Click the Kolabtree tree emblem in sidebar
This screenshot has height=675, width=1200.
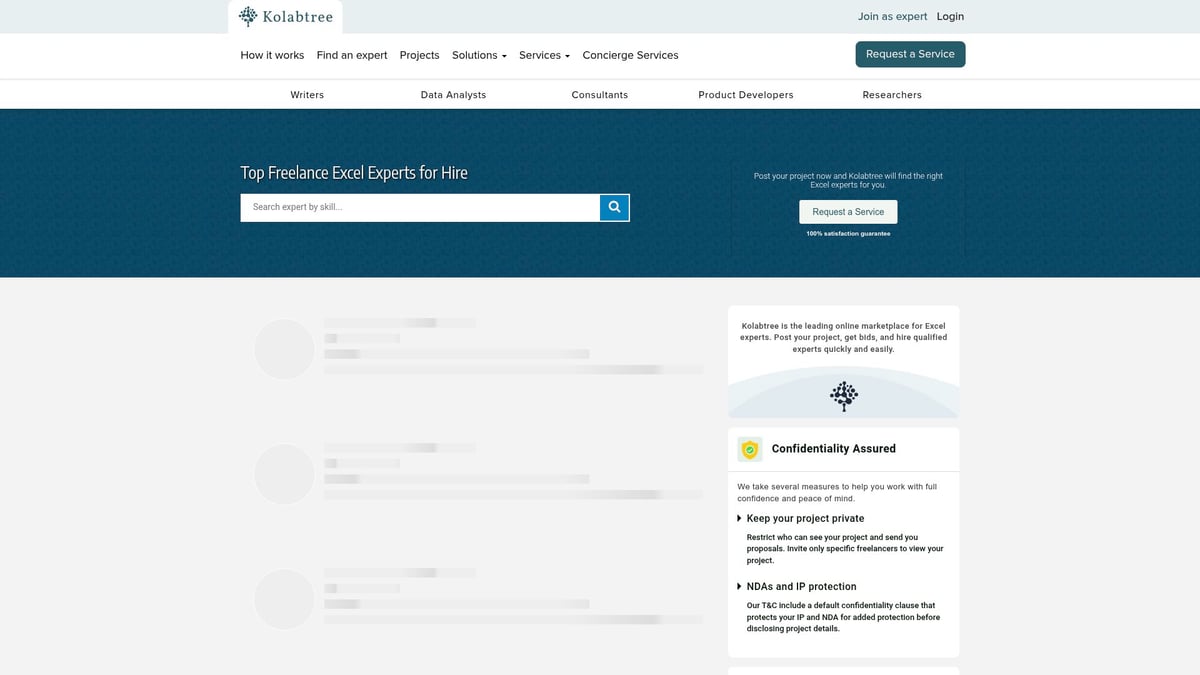(x=844, y=396)
